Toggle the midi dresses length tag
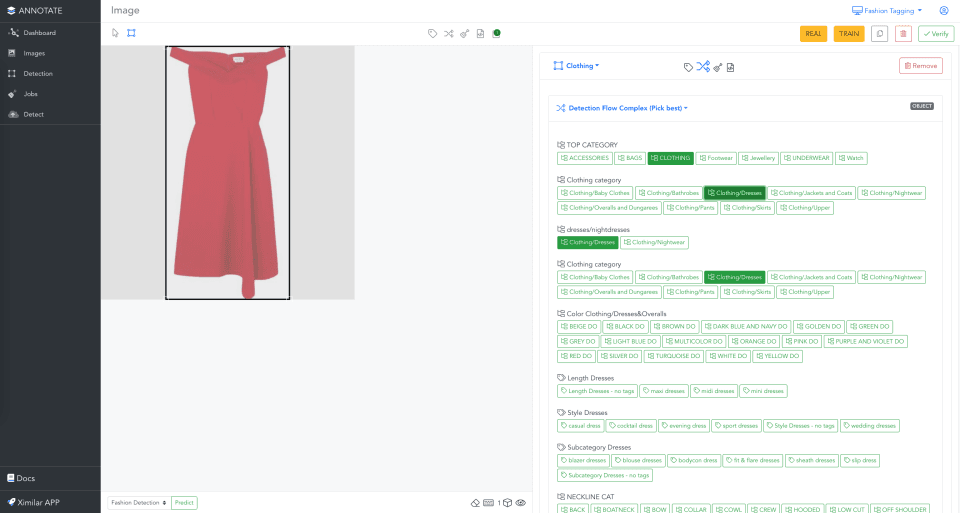This screenshot has width=960, height=513. pyautogui.click(x=714, y=391)
